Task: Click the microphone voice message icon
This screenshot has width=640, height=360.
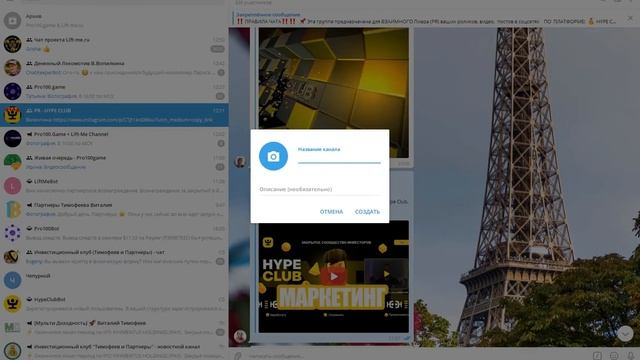Action: (631, 356)
